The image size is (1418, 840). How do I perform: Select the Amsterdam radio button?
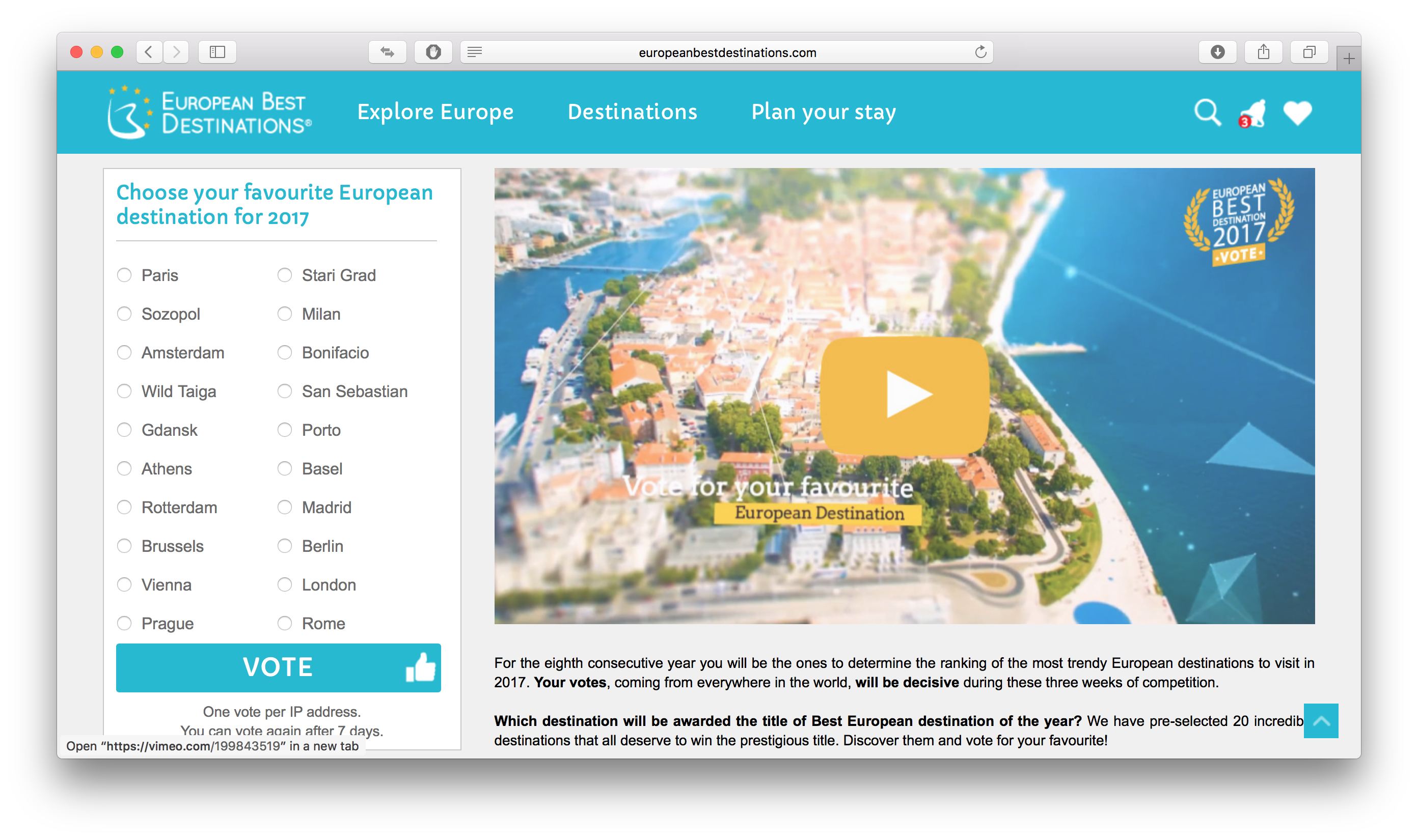(124, 352)
